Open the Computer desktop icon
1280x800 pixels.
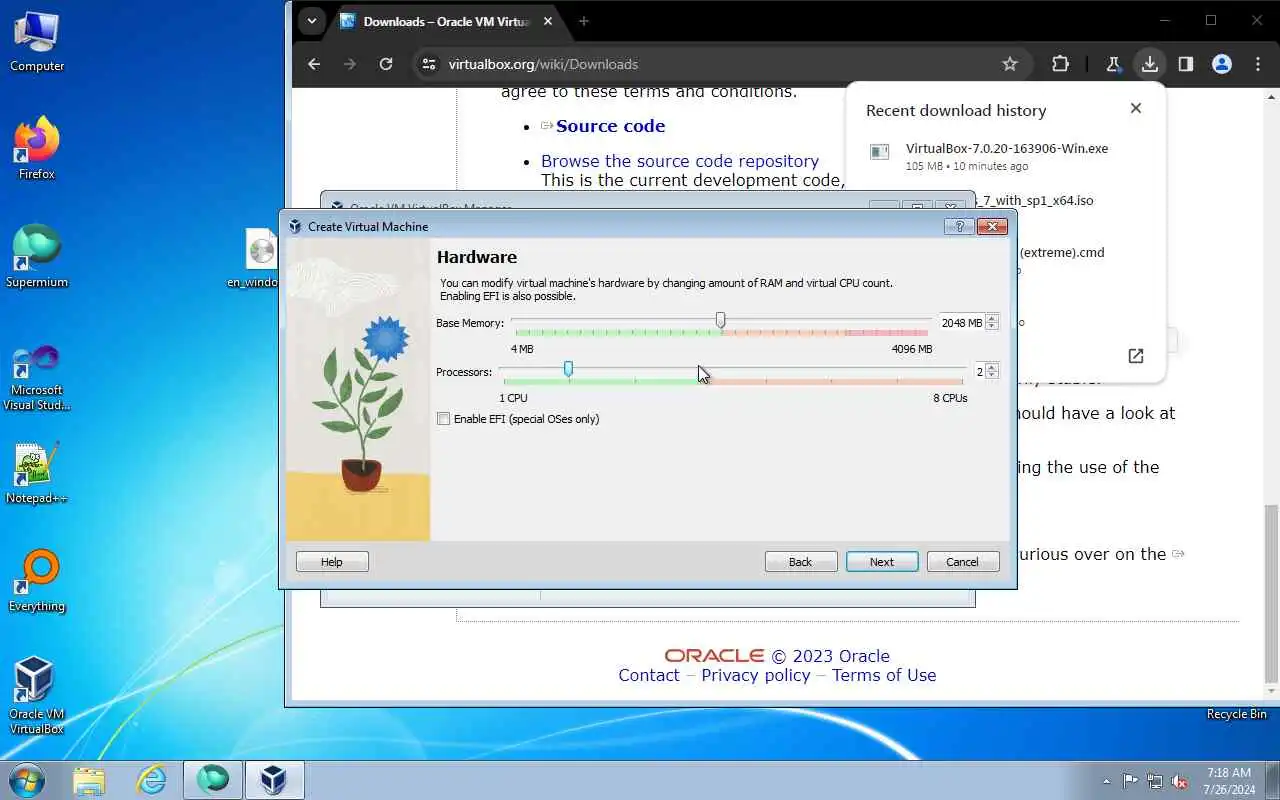[x=37, y=42]
